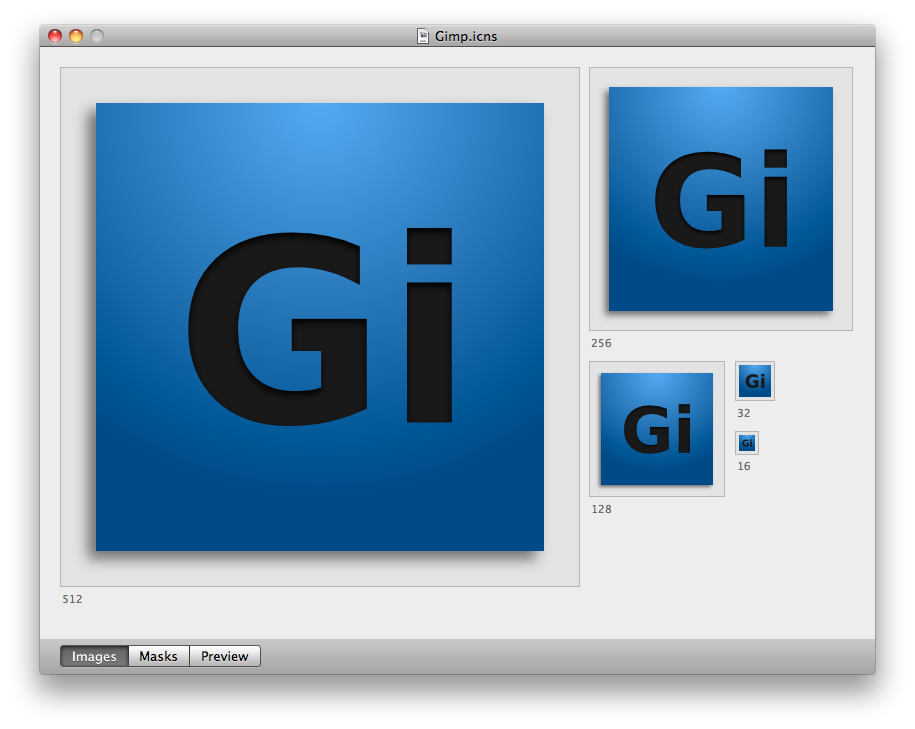Viewport: 915px width, 729px height.
Task: Click the Gimp.icns window title text
Action: [x=466, y=34]
